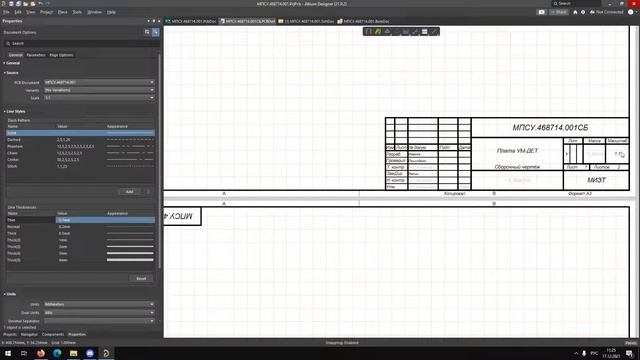Open the settings gear icon
The height and width of the screenshot is (360, 640).
click(x=583, y=12)
